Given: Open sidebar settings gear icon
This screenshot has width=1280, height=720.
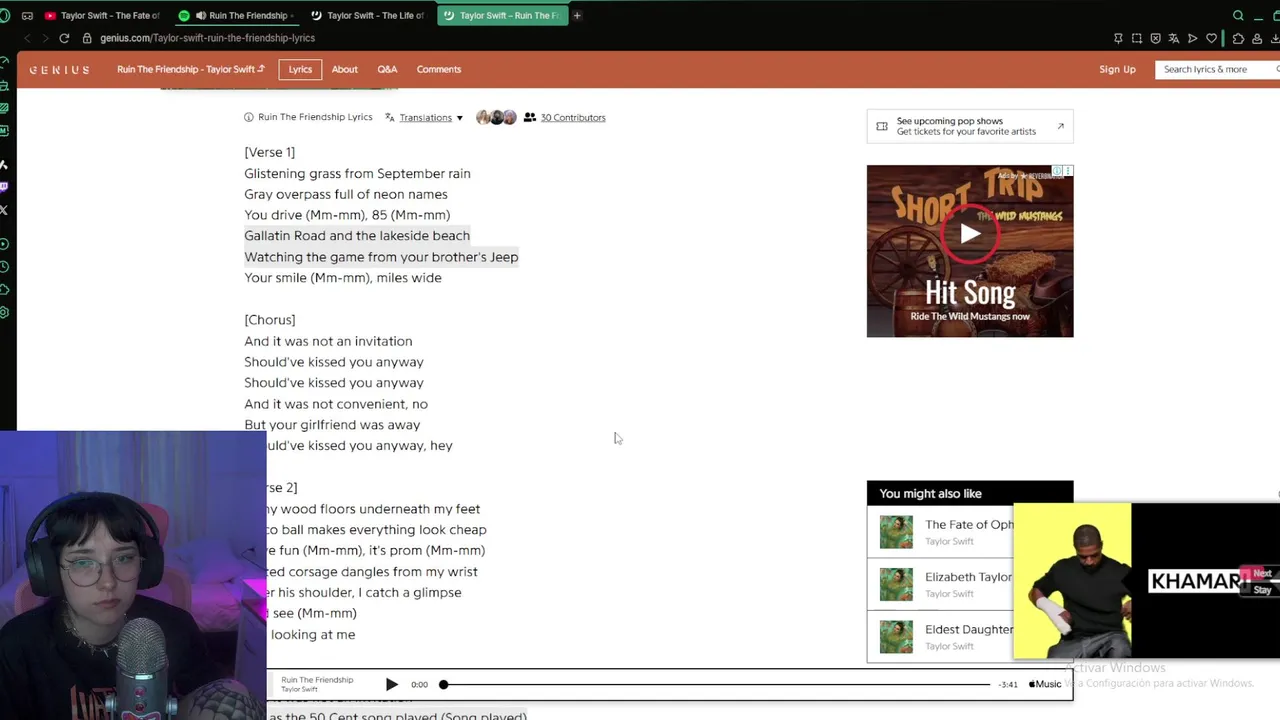Looking at the screenshot, I should (x=5, y=313).
